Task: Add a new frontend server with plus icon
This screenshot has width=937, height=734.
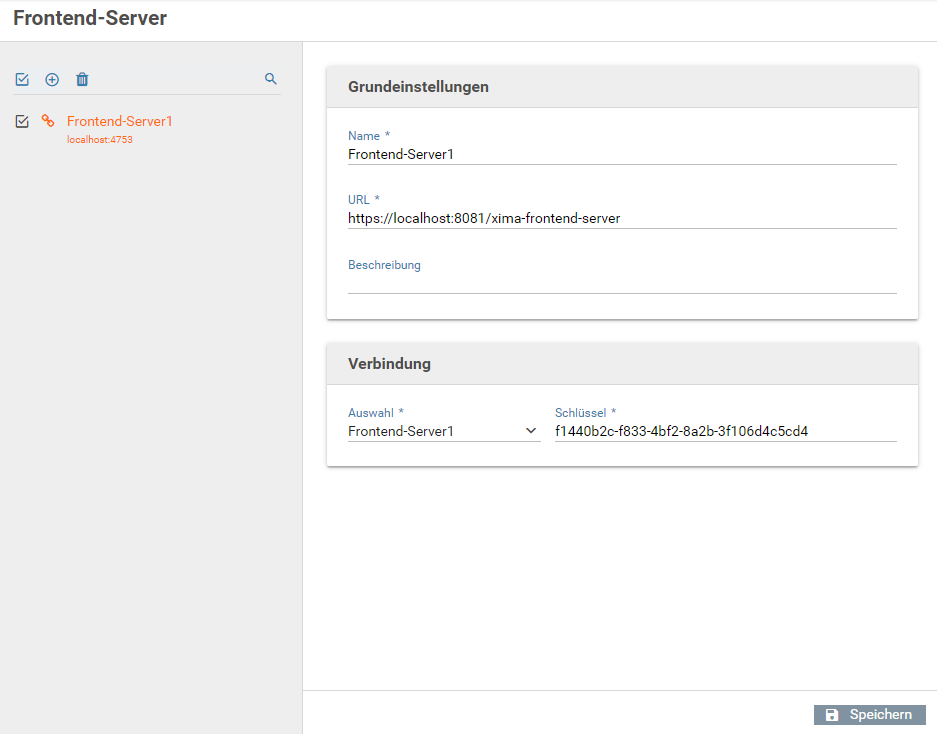Action: click(x=52, y=79)
